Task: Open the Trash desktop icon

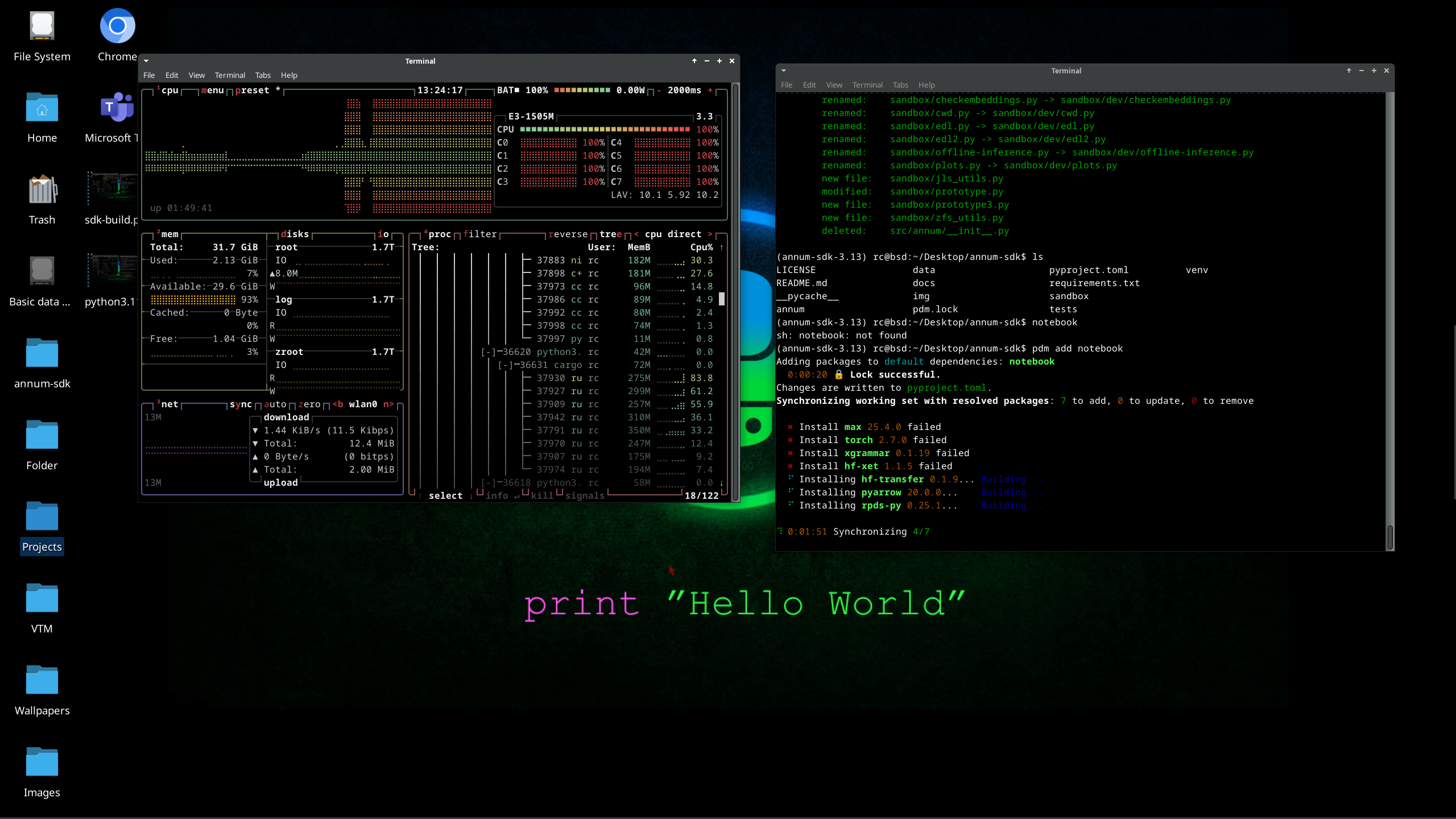Action: [42, 190]
